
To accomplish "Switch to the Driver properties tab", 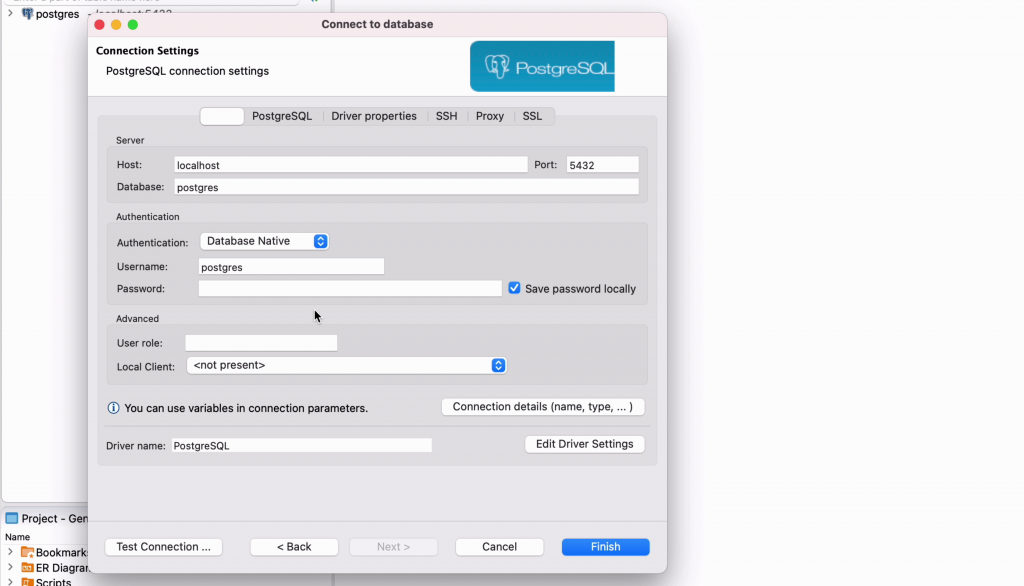I will pos(374,116).
